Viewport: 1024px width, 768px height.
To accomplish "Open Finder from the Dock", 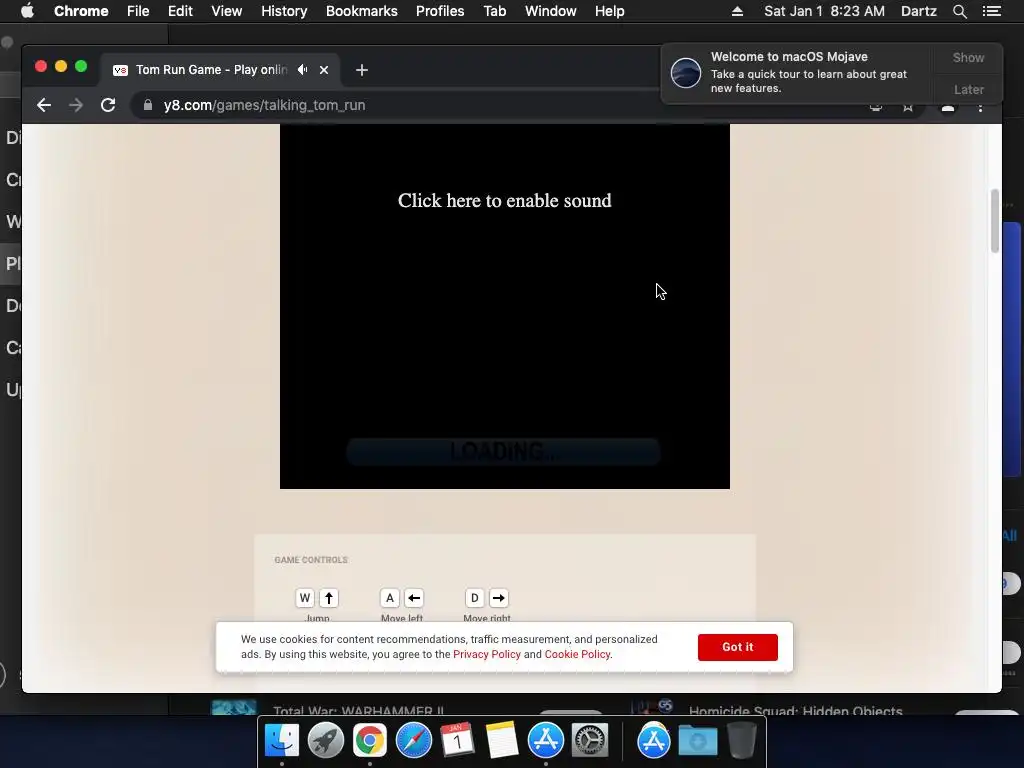I will [281, 740].
